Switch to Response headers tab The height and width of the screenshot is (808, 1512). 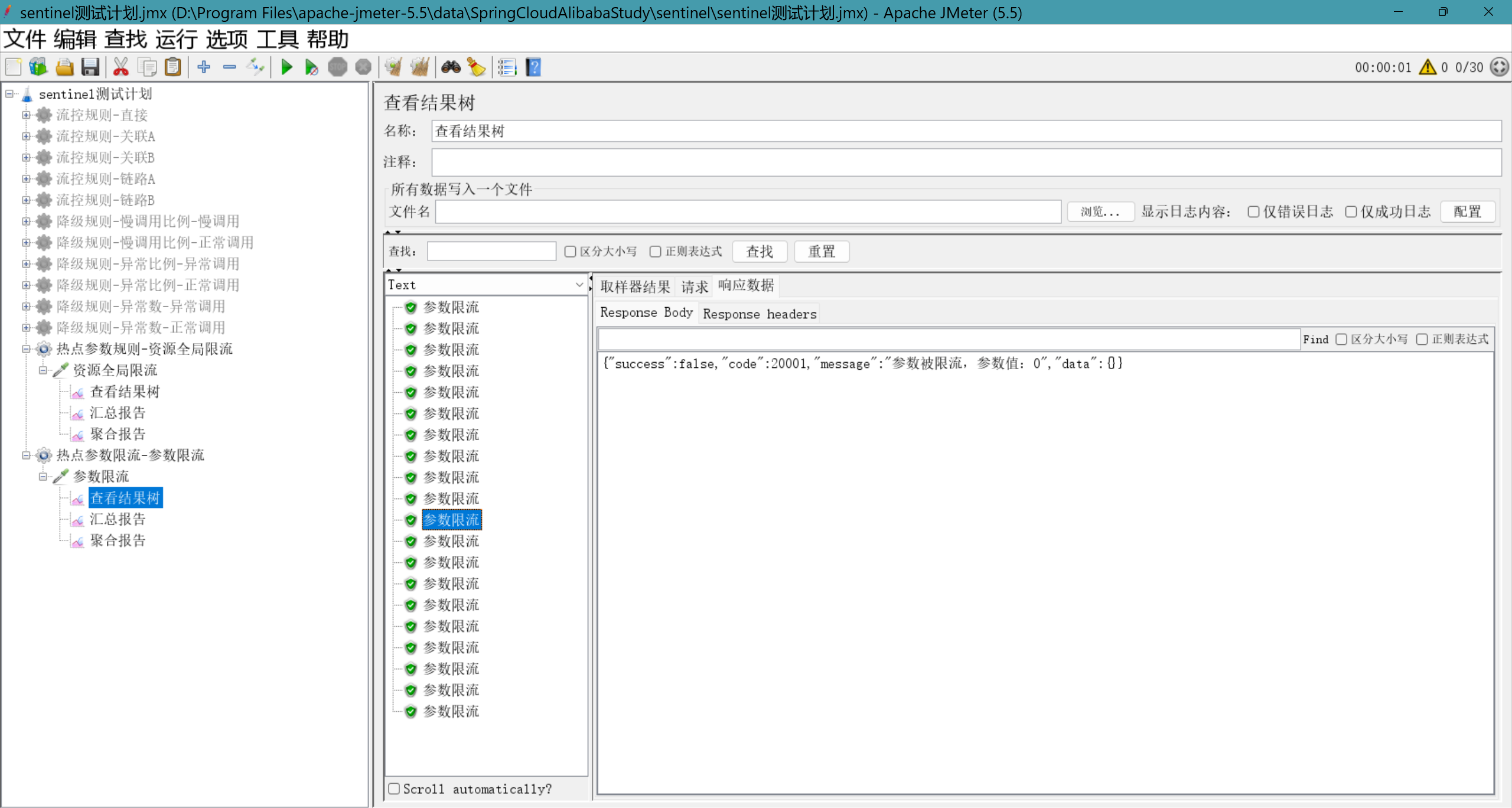point(760,314)
